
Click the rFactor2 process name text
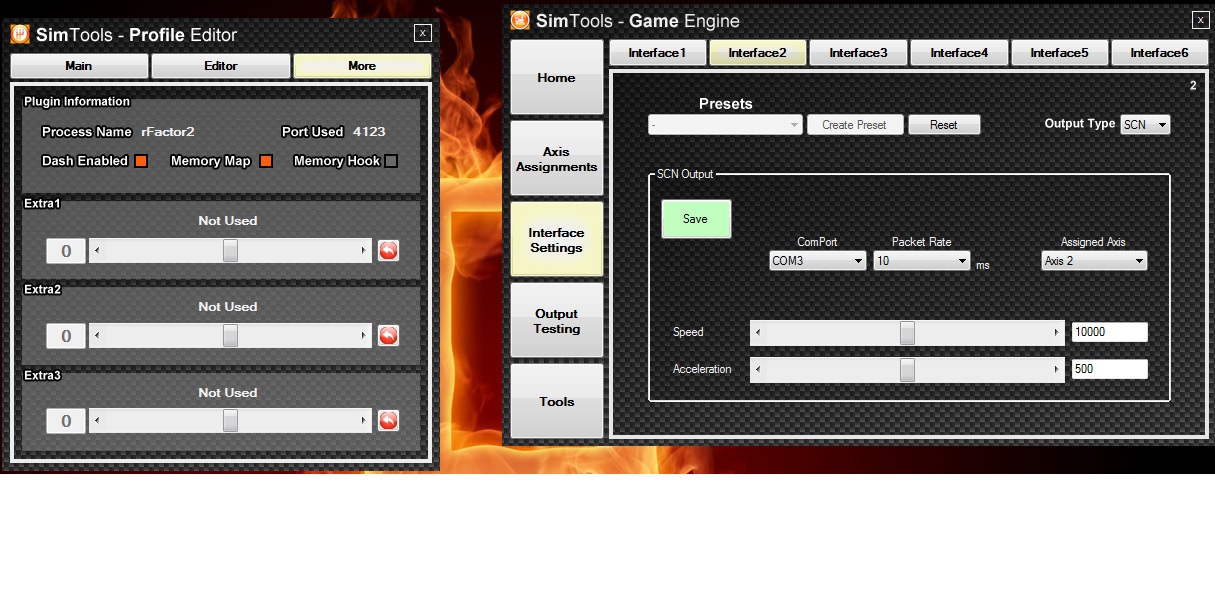point(167,132)
